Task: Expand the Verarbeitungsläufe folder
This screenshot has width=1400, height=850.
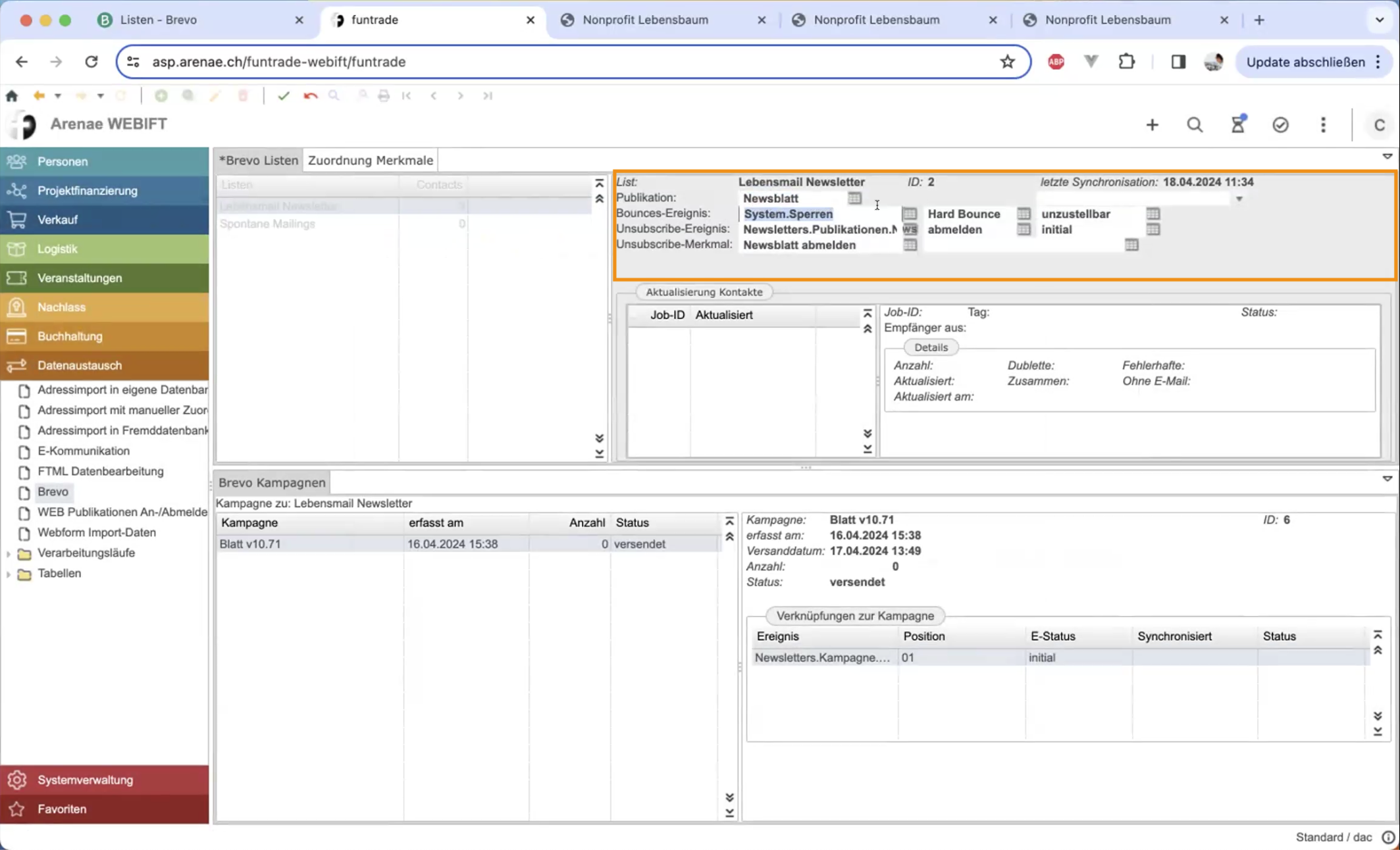Action: coord(9,553)
